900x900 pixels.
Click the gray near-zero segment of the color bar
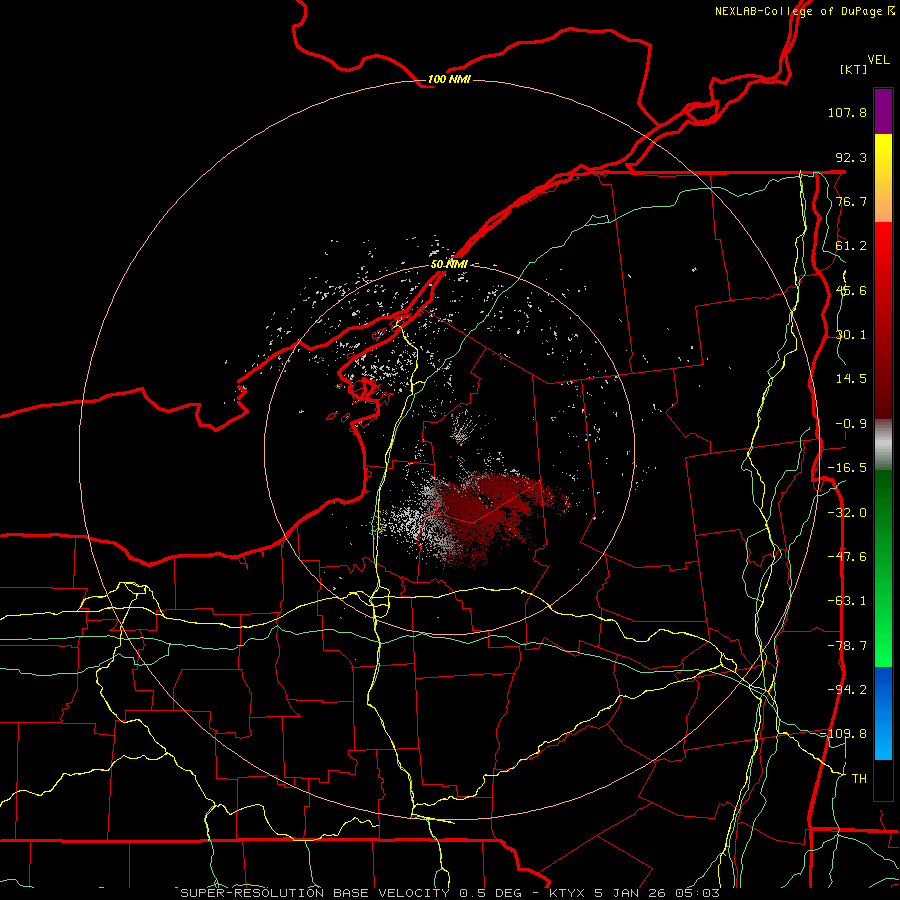(x=883, y=445)
